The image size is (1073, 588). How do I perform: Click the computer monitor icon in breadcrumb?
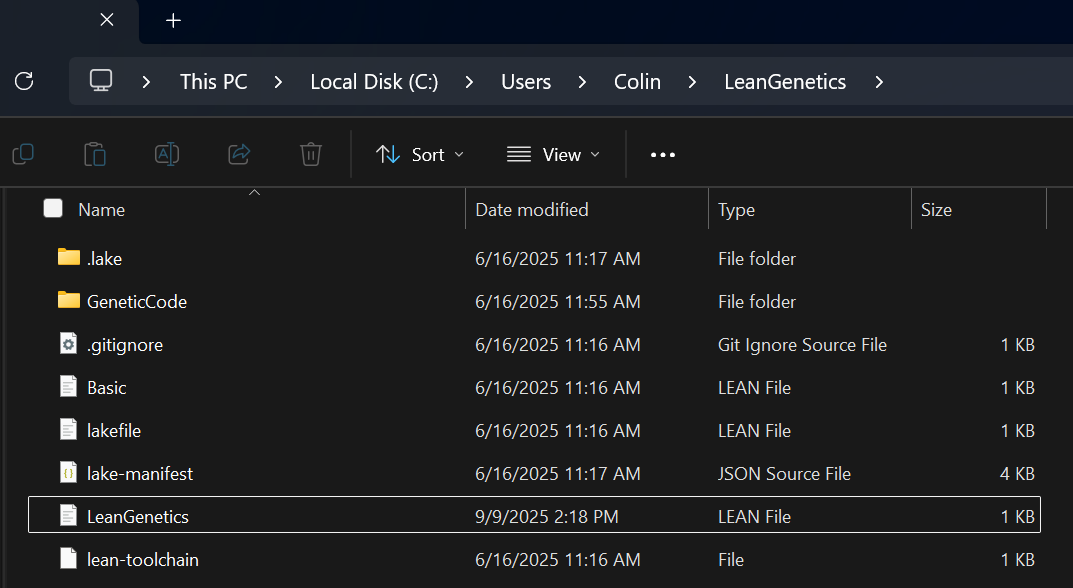[x=101, y=81]
